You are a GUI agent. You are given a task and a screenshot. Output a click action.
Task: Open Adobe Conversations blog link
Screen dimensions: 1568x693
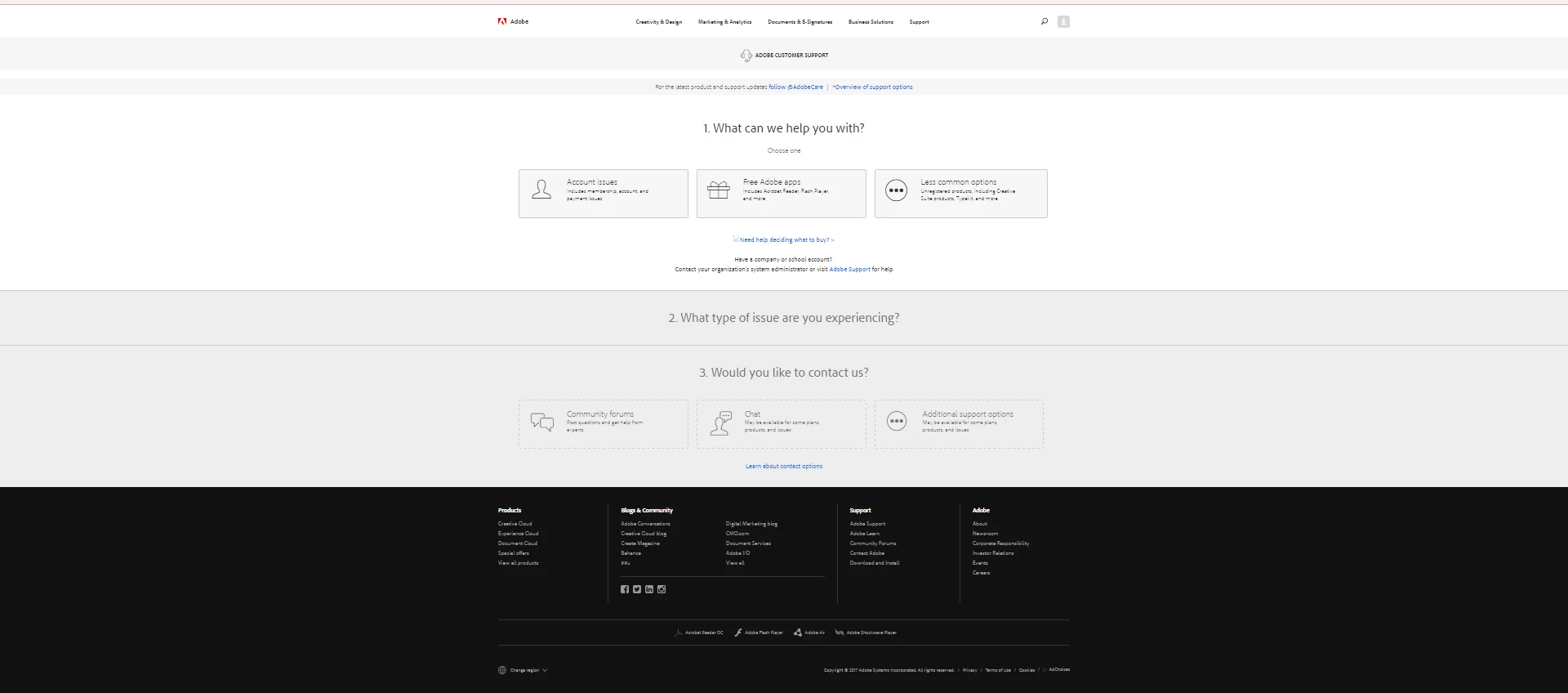[x=645, y=524]
